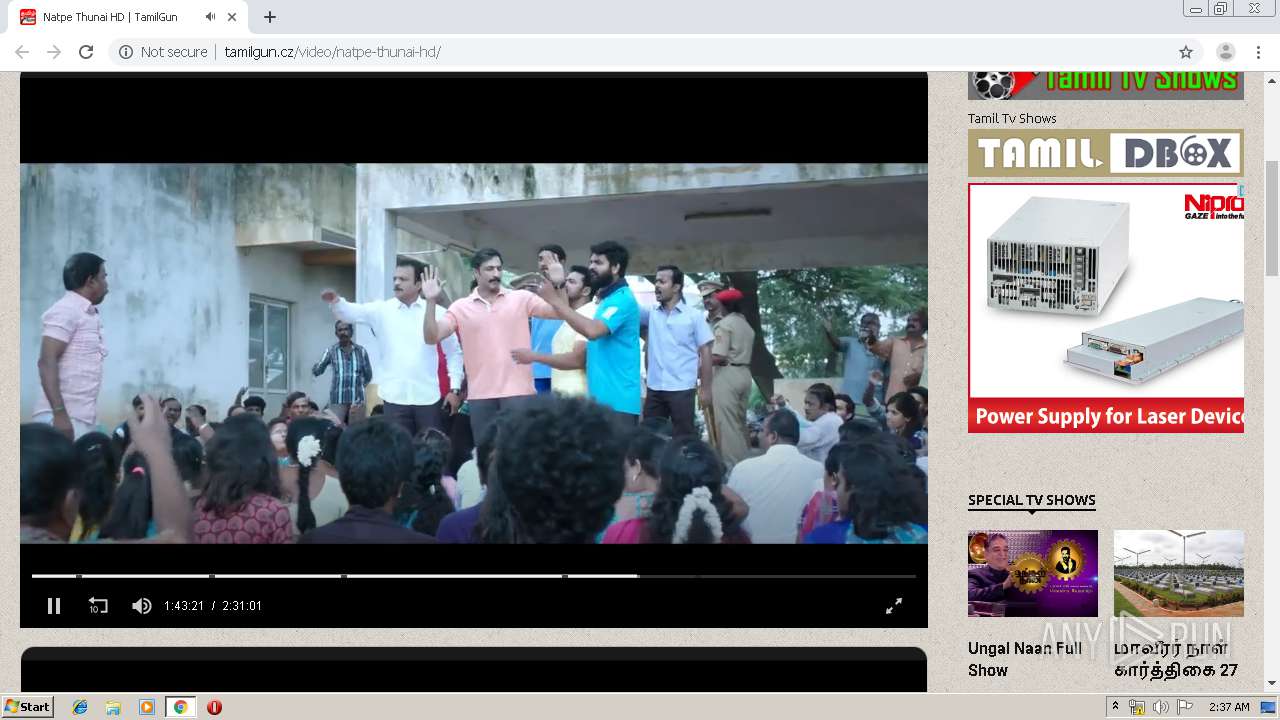
Task: Mute the video player volume
Action: pyautogui.click(x=142, y=605)
